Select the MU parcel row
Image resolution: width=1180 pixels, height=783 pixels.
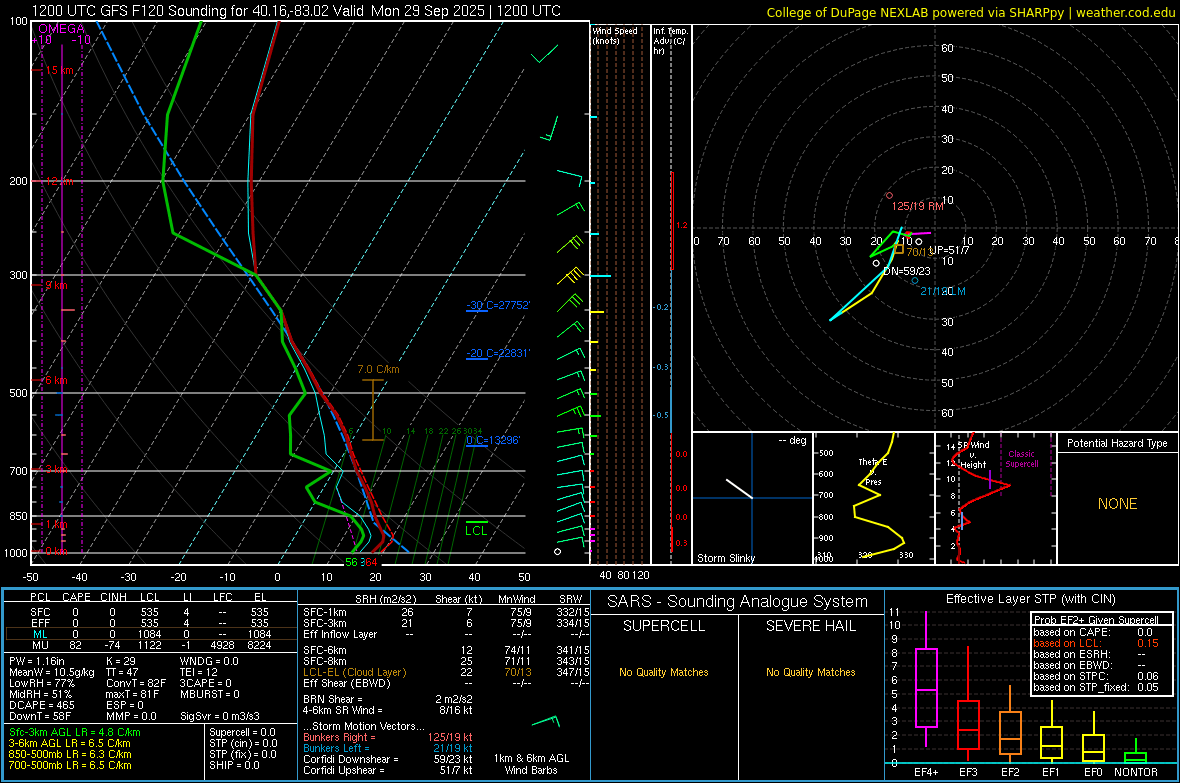tap(150, 644)
